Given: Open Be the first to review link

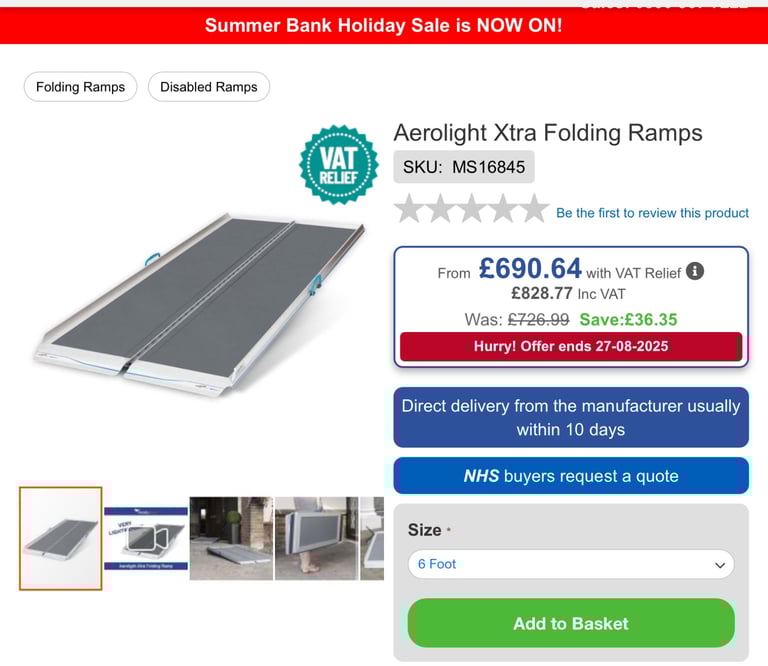Looking at the screenshot, I should click(x=652, y=213).
